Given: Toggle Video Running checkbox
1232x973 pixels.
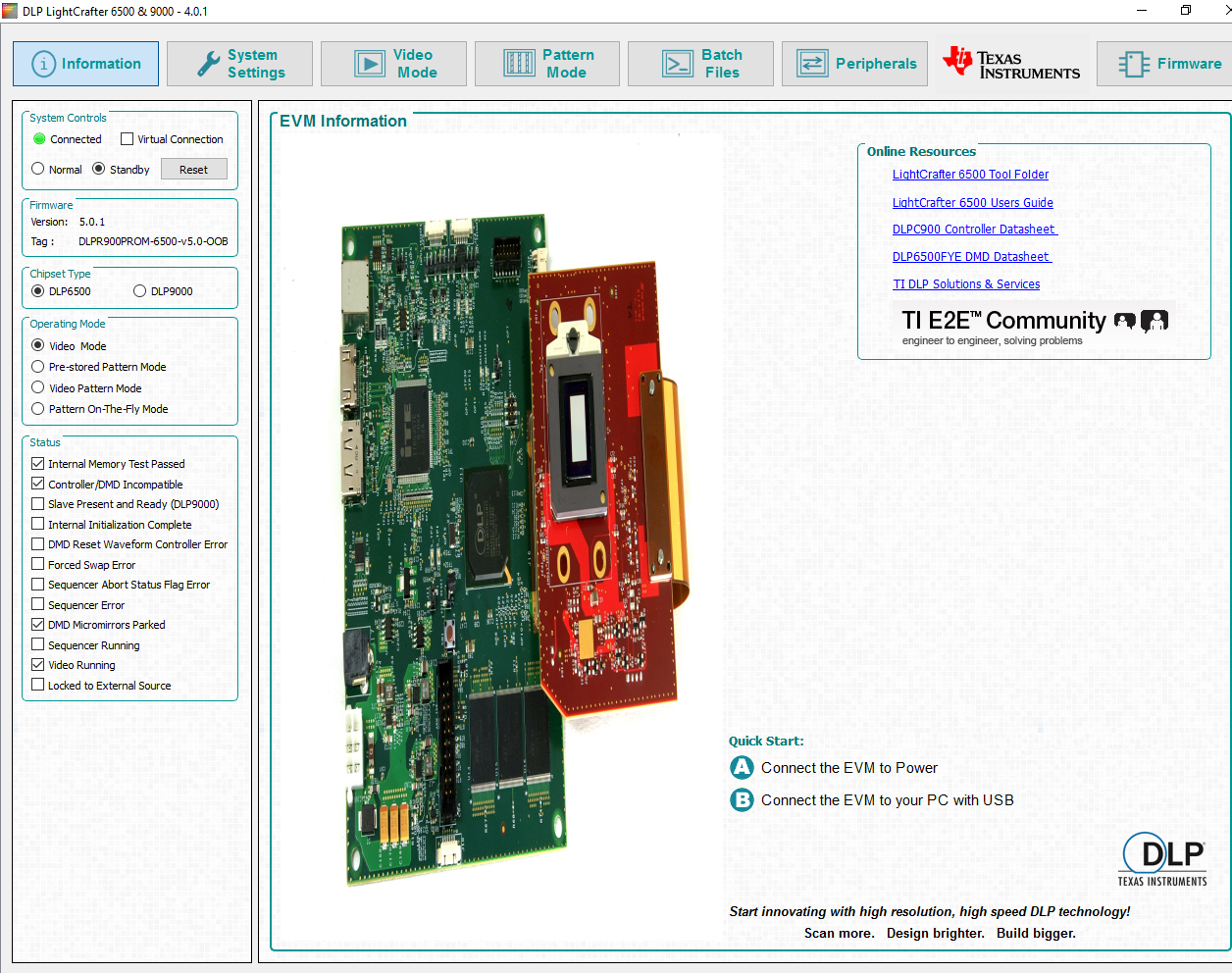Looking at the screenshot, I should point(38,665).
